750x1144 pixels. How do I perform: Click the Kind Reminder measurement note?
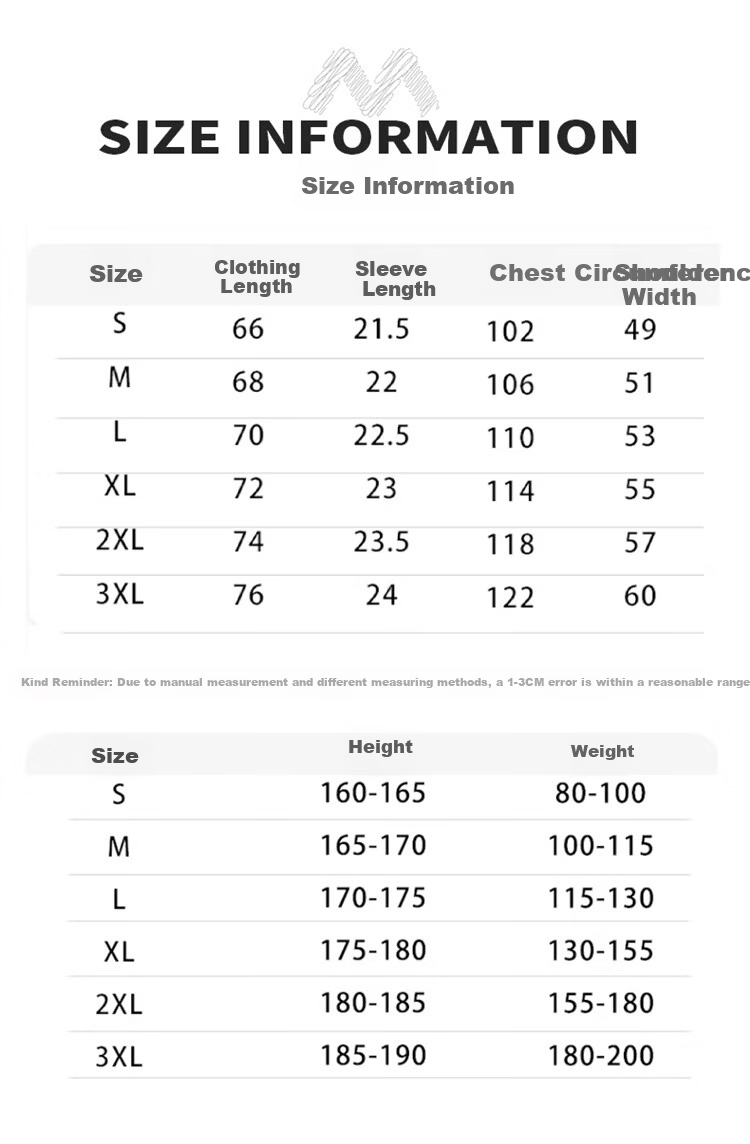point(385,681)
